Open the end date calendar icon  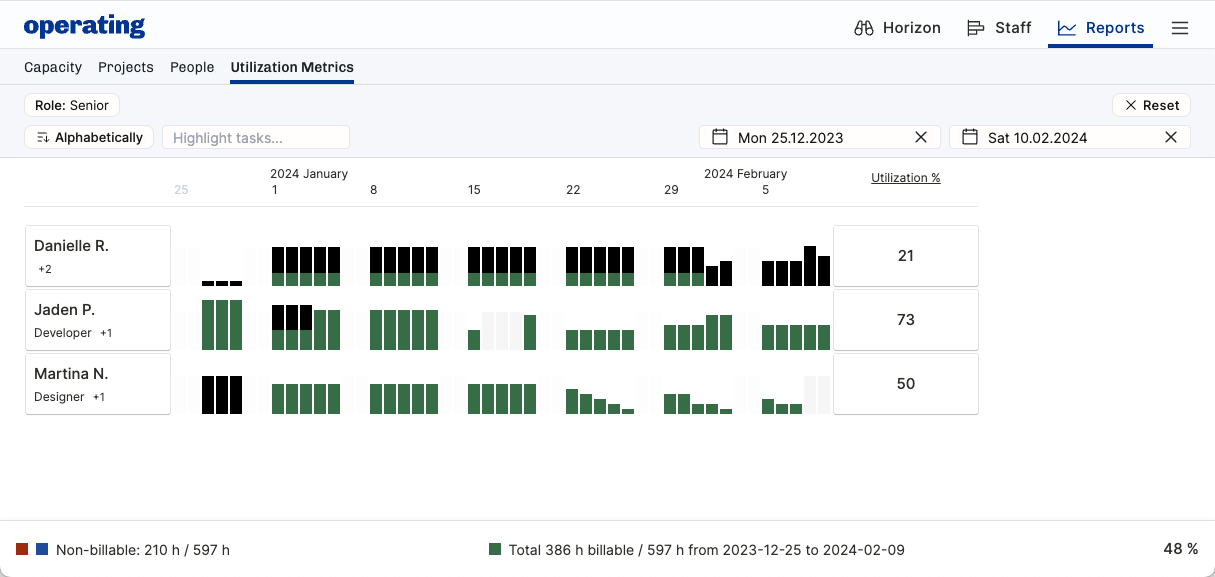(x=969, y=137)
